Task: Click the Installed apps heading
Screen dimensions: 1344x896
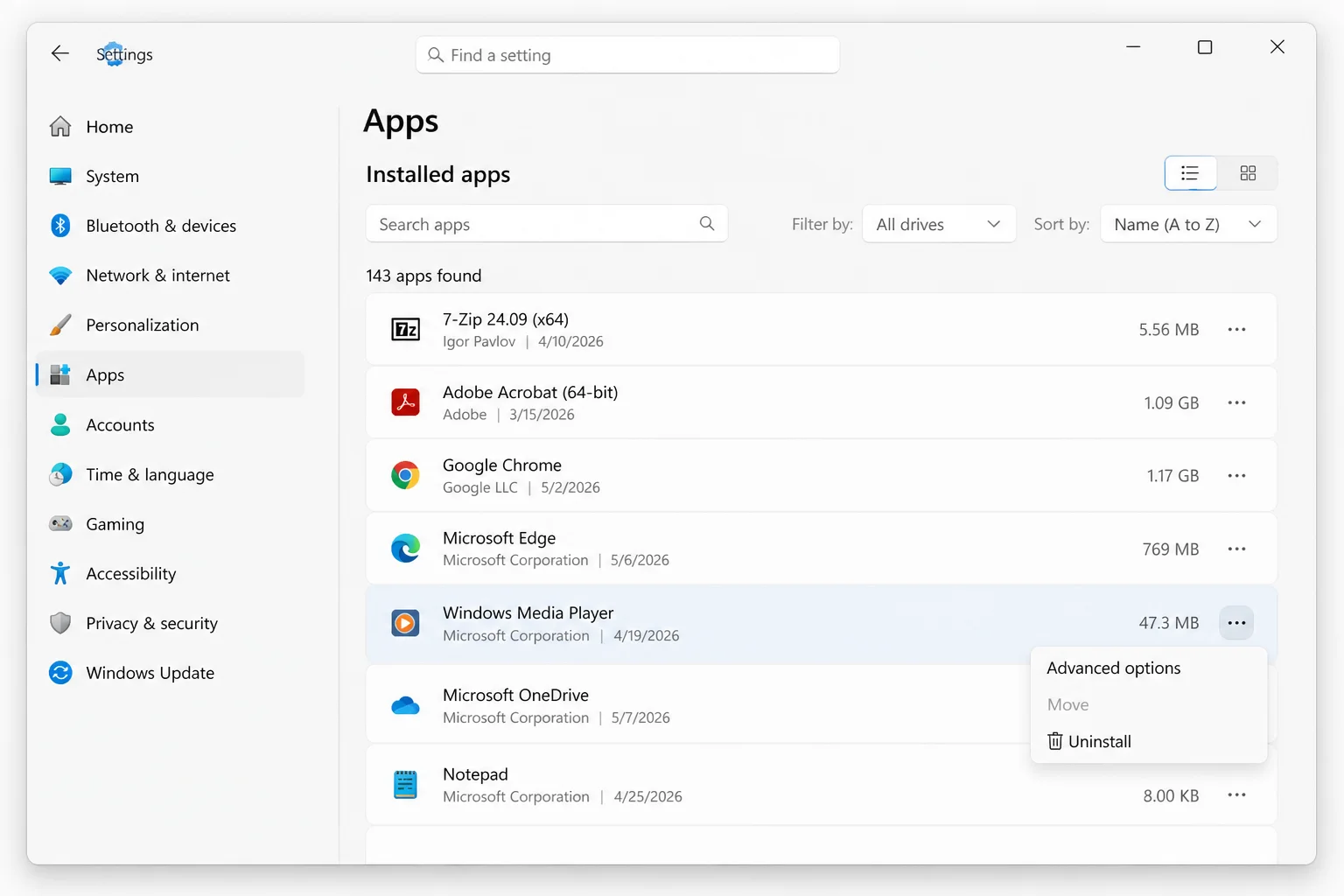Action: coord(437,174)
